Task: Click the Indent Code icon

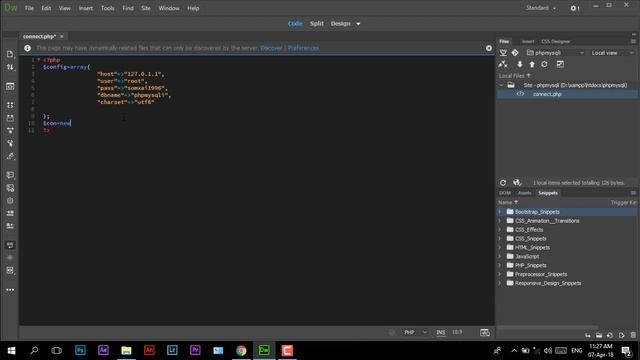Action: pos(10,213)
